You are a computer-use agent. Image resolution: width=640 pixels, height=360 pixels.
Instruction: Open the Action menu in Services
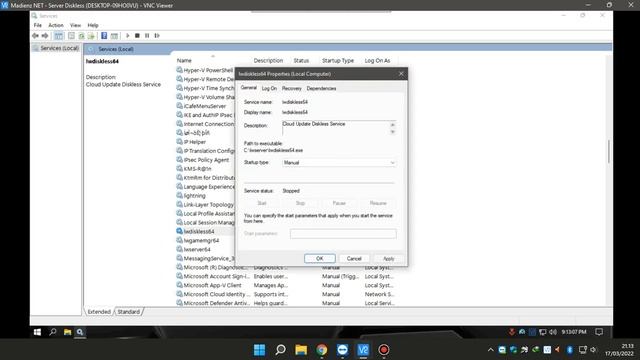[56, 25]
